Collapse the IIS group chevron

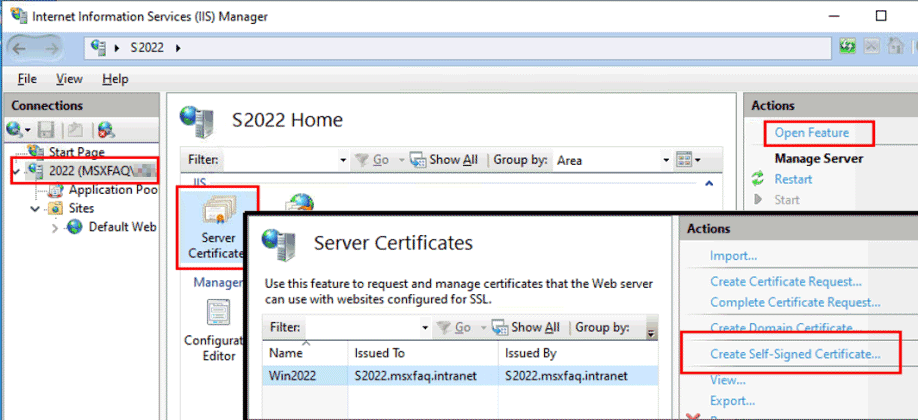(x=710, y=183)
